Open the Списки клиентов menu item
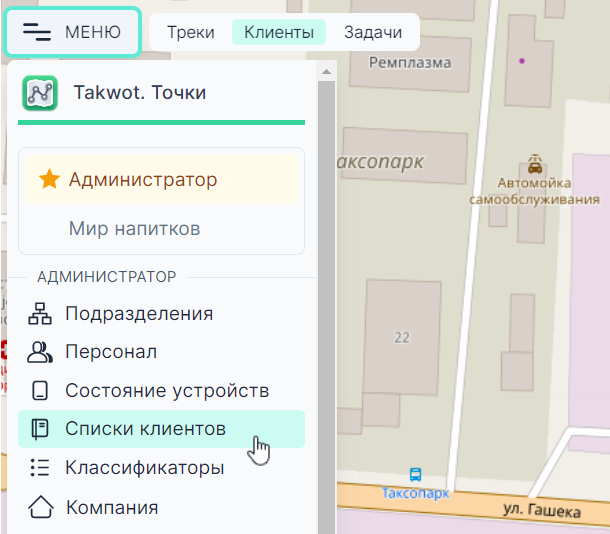610x534 pixels. (x=161, y=429)
